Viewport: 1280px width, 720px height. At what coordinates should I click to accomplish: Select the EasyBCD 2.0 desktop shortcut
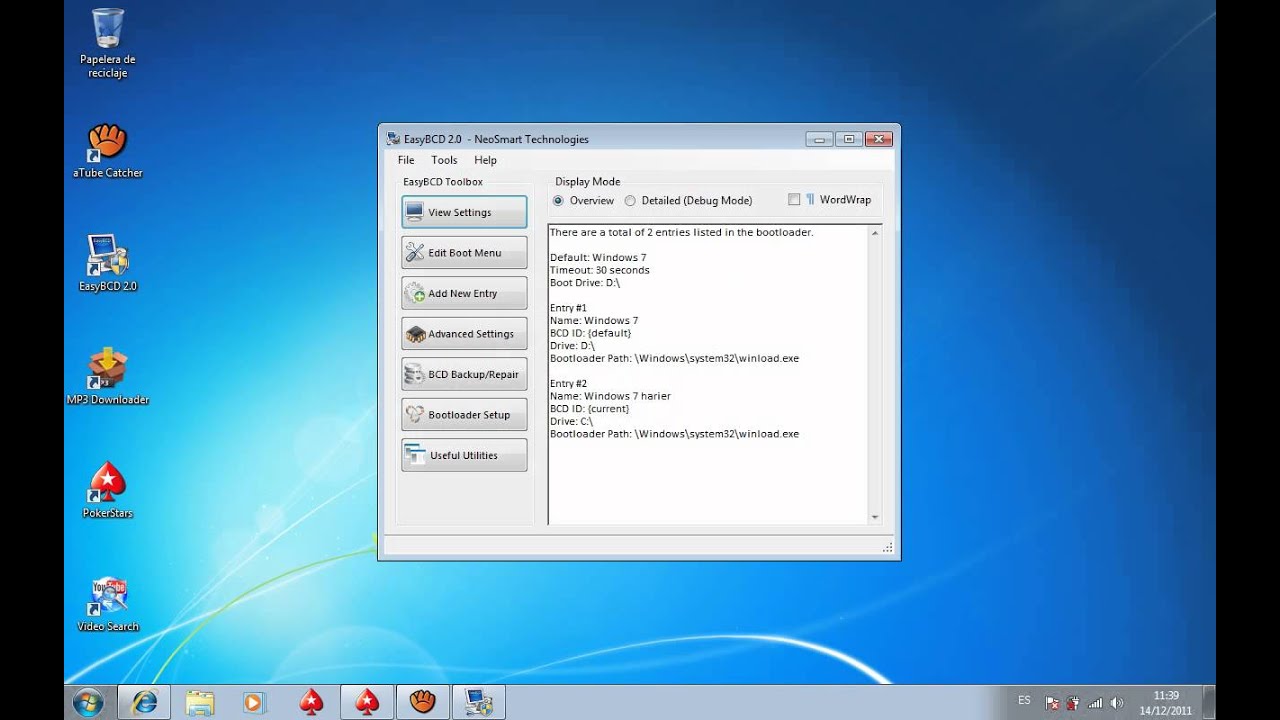pyautogui.click(x=108, y=263)
